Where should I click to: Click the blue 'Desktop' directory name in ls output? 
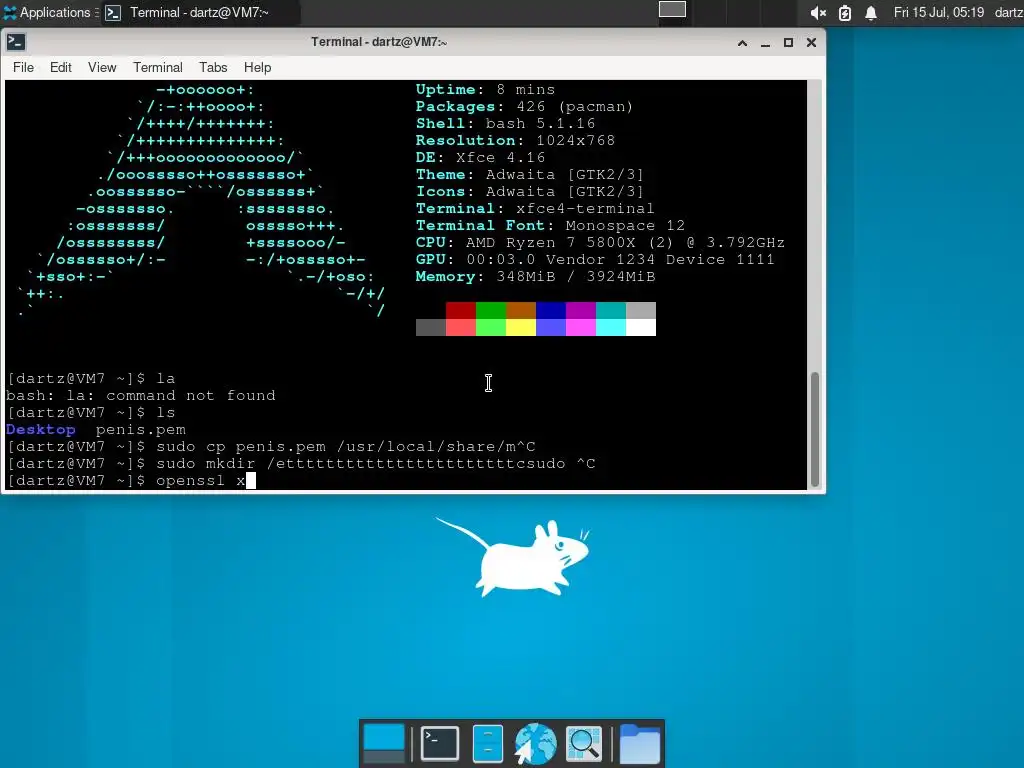click(40, 430)
